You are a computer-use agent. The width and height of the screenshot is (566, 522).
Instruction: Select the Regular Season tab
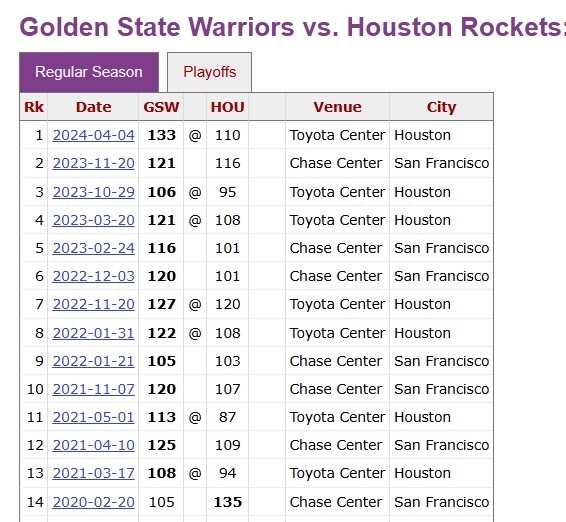(89, 72)
